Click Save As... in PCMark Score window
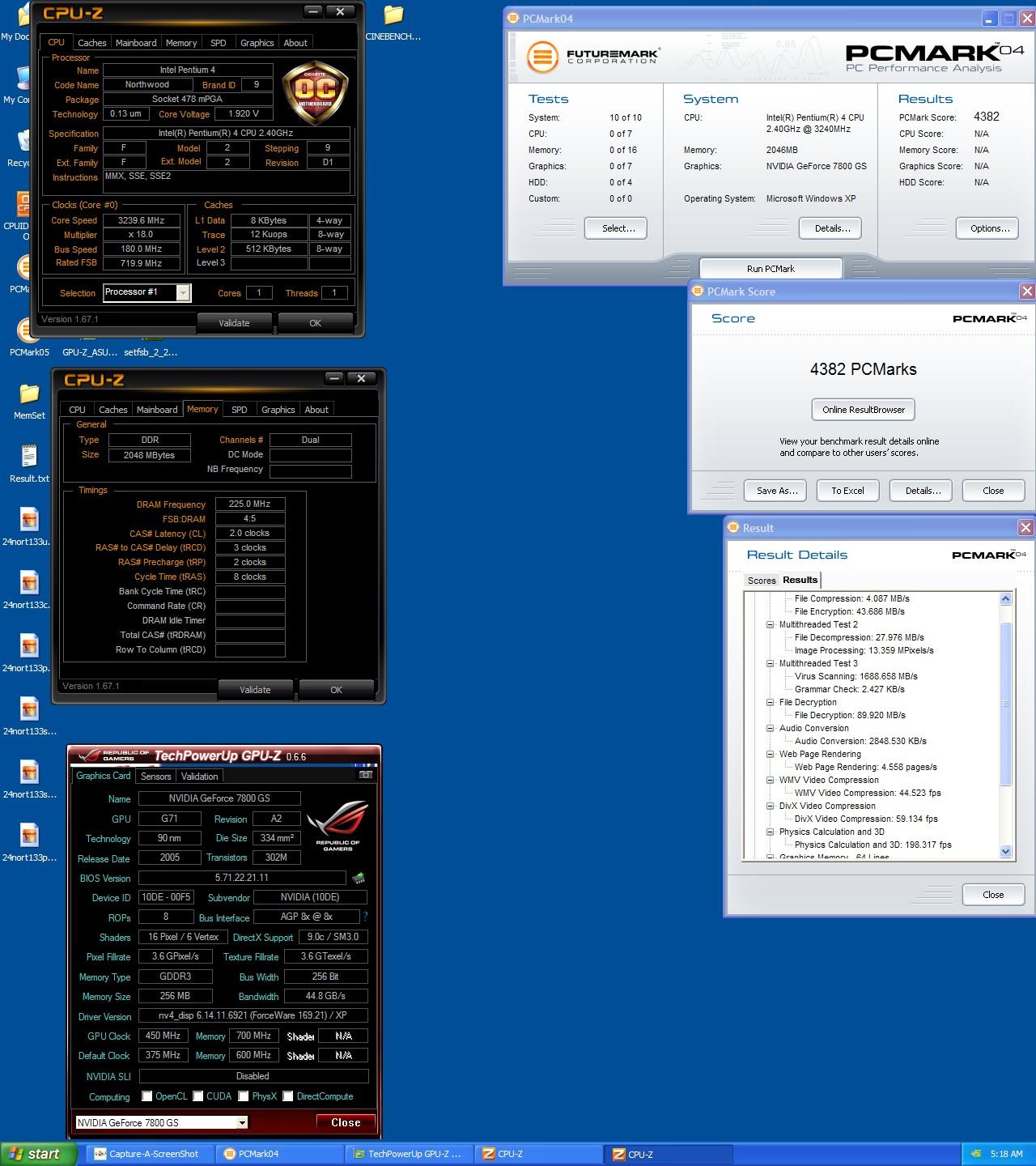This screenshot has height=1166, width=1036. (777, 491)
